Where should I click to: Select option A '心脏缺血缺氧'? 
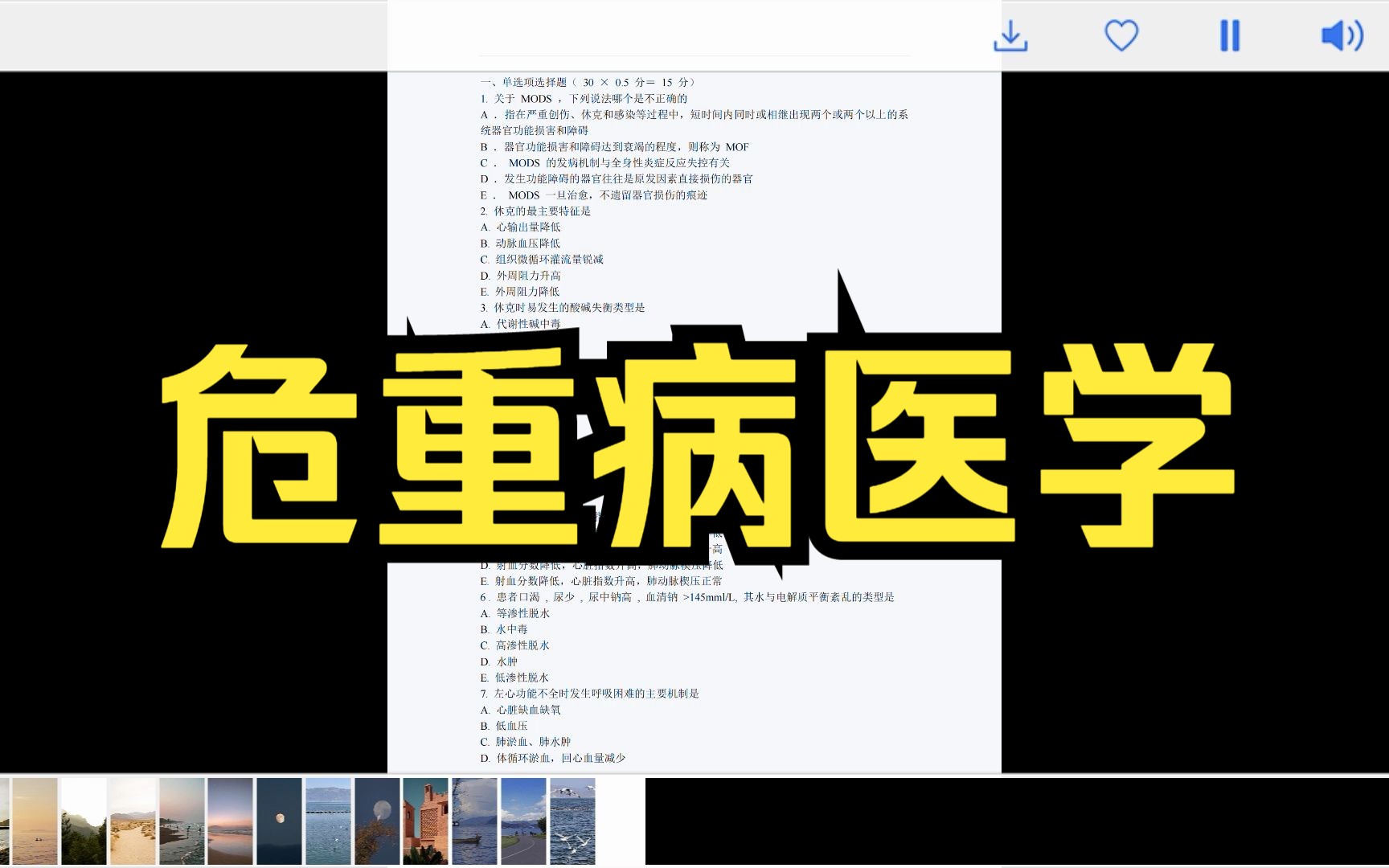tap(521, 710)
